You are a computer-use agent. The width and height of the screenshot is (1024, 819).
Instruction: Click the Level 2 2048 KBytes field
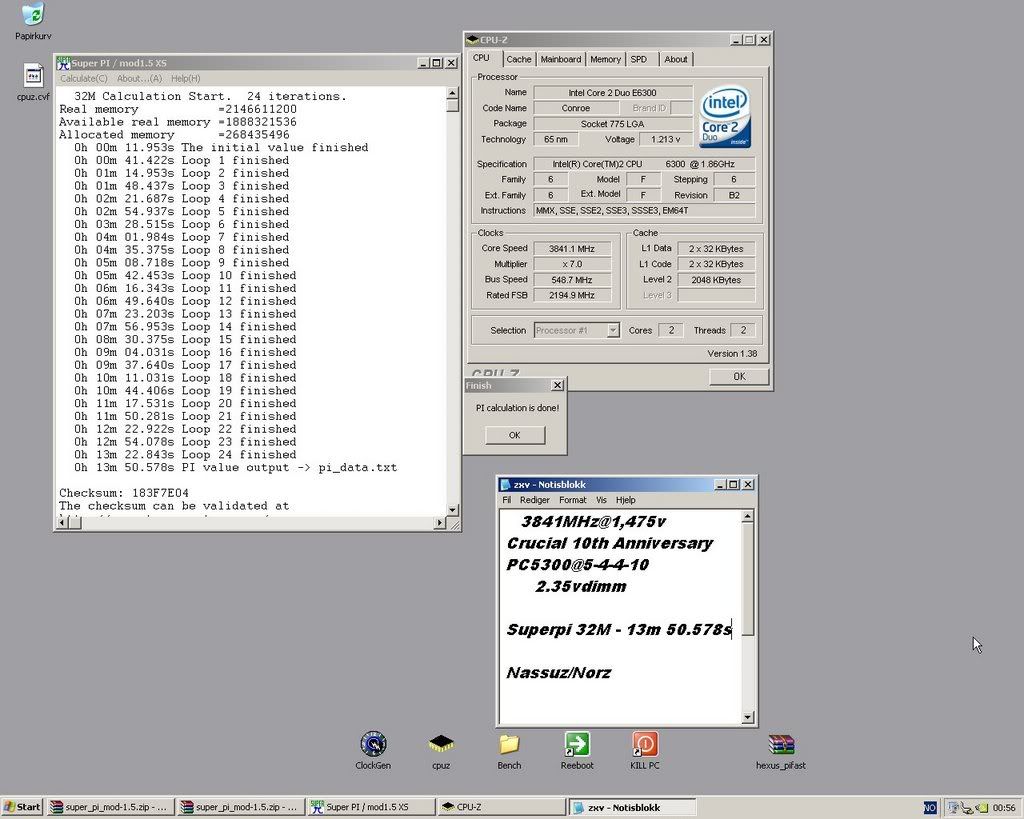pos(716,280)
